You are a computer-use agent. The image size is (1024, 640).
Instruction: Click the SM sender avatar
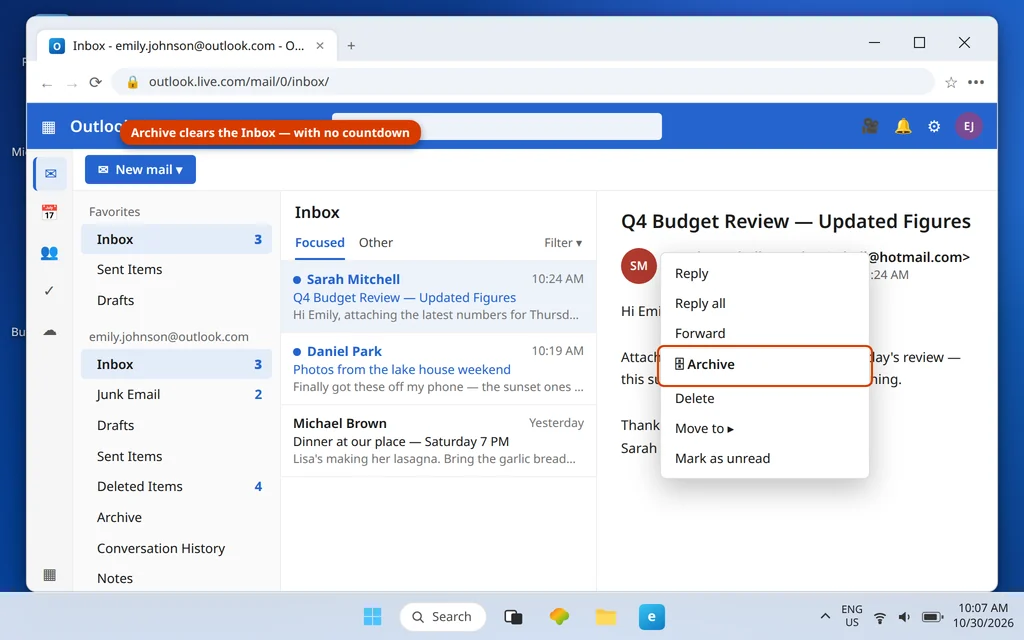pos(639,266)
